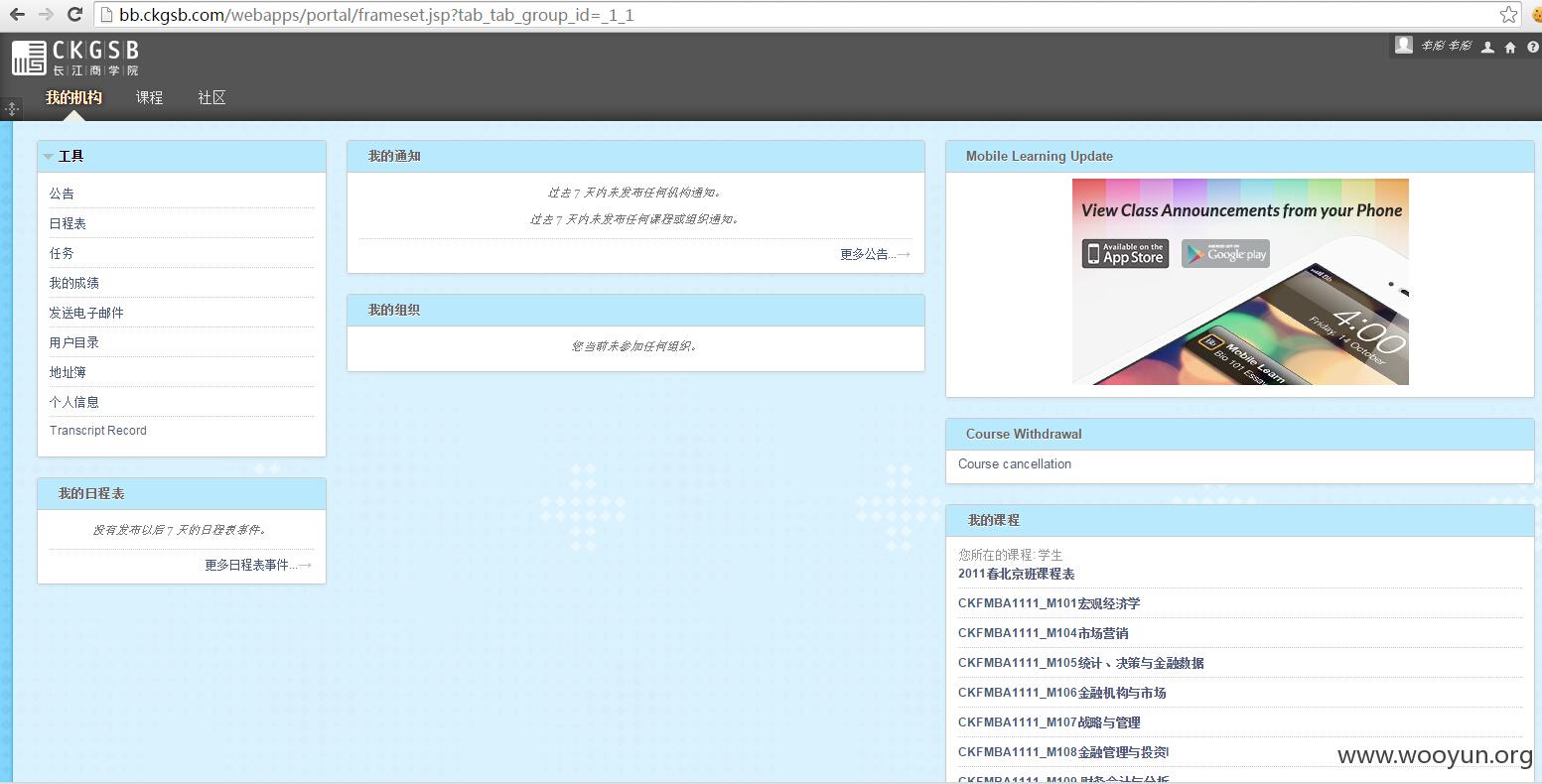Screen dimensions: 1542x784
Task: Click the Mobile Learning Update header
Action: coord(1240,157)
